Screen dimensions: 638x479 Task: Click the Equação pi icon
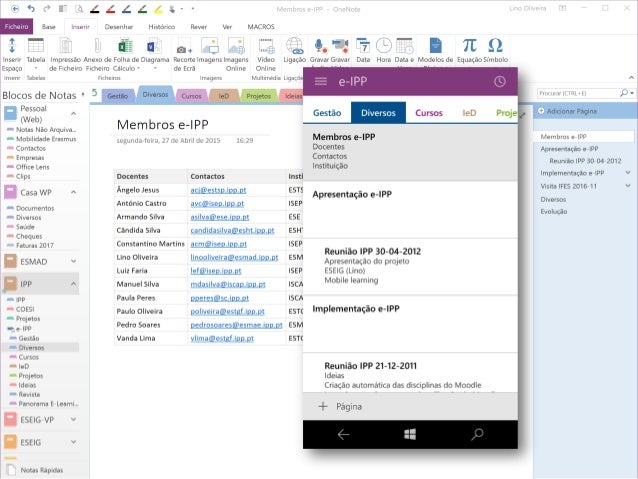470,47
